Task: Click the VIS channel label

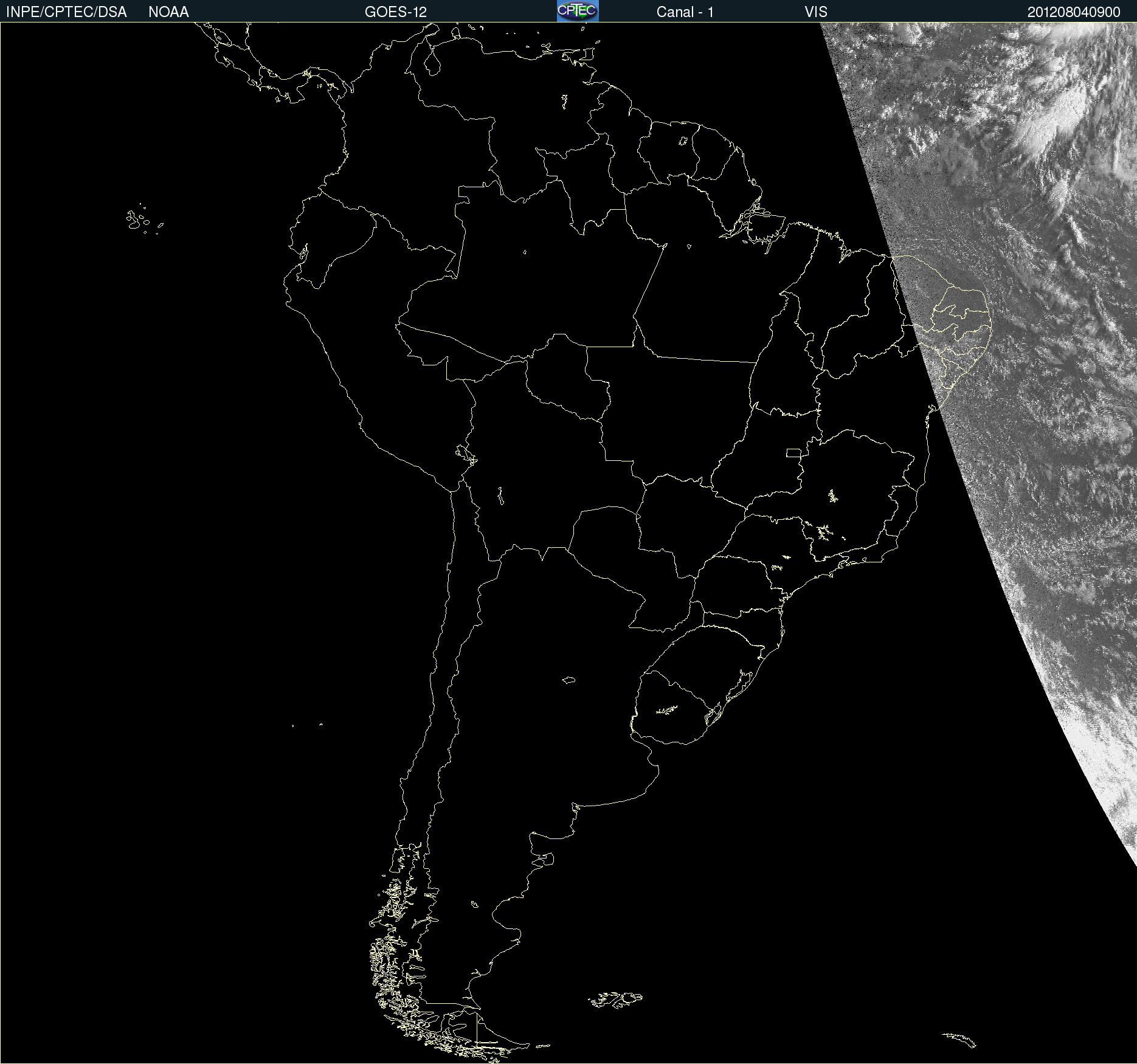Action: (x=816, y=12)
